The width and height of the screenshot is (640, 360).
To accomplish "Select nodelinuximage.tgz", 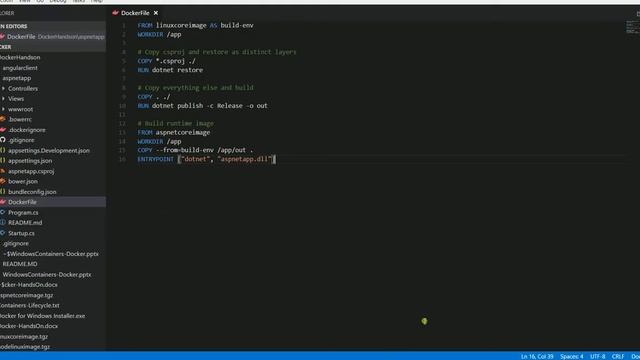I will click(x=25, y=347).
